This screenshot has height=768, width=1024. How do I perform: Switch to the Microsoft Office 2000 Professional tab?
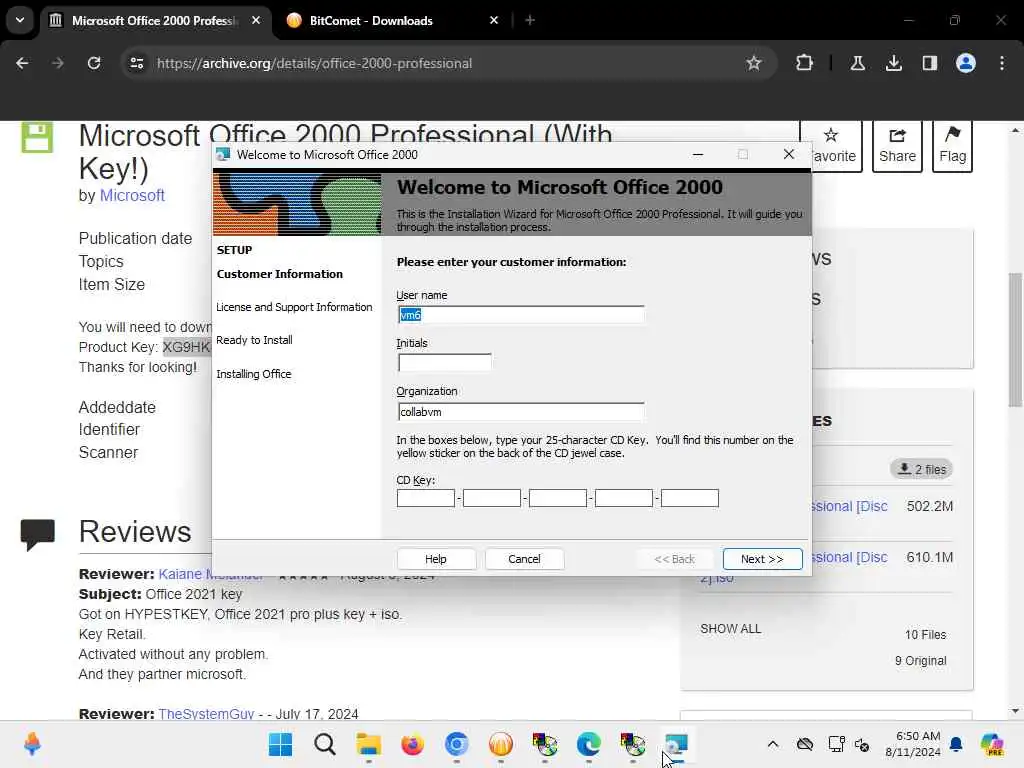click(155, 21)
